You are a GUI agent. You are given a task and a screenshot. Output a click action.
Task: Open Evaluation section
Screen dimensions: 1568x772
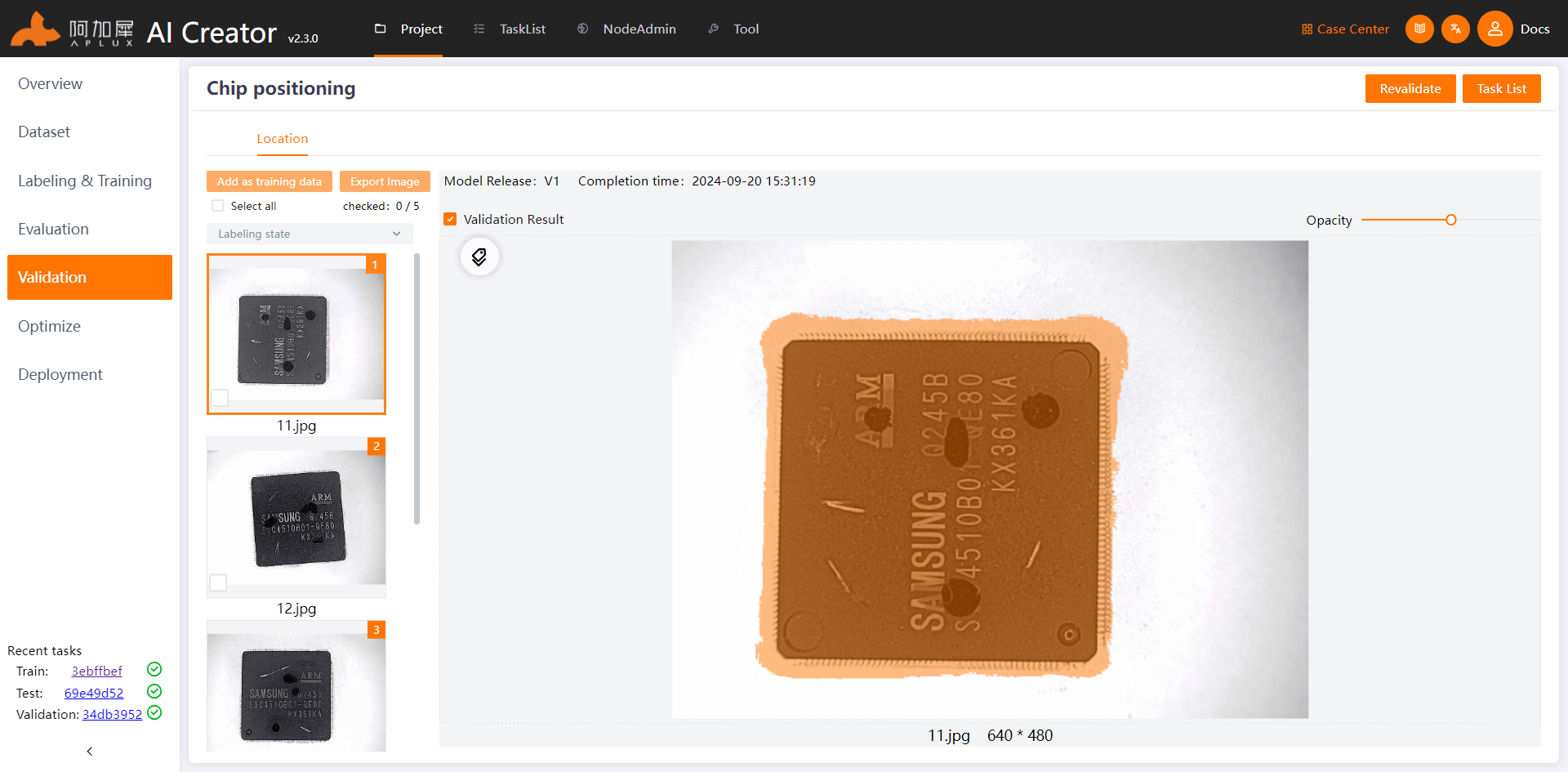pyautogui.click(x=53, y=229)
